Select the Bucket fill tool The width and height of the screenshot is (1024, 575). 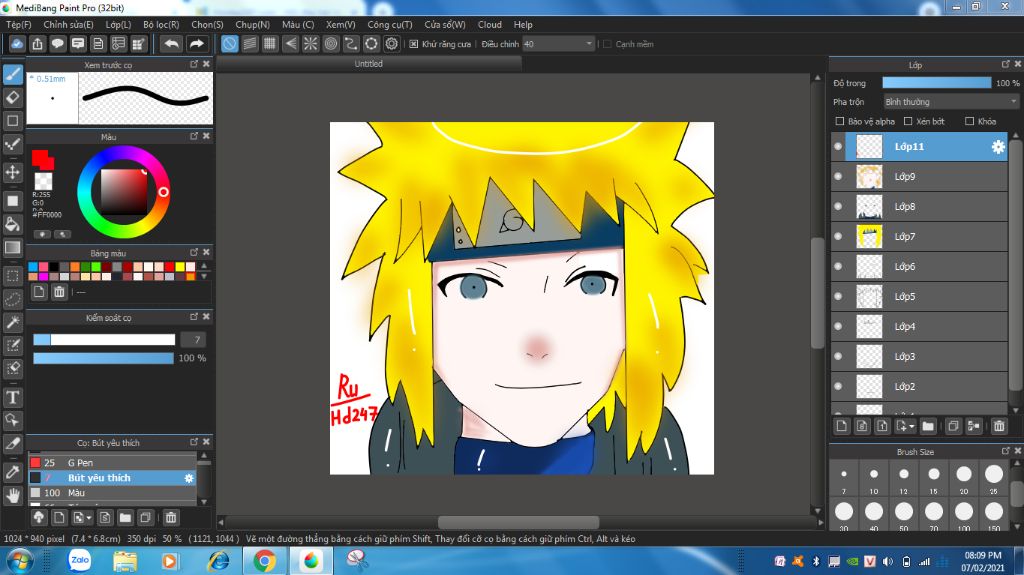12,224
